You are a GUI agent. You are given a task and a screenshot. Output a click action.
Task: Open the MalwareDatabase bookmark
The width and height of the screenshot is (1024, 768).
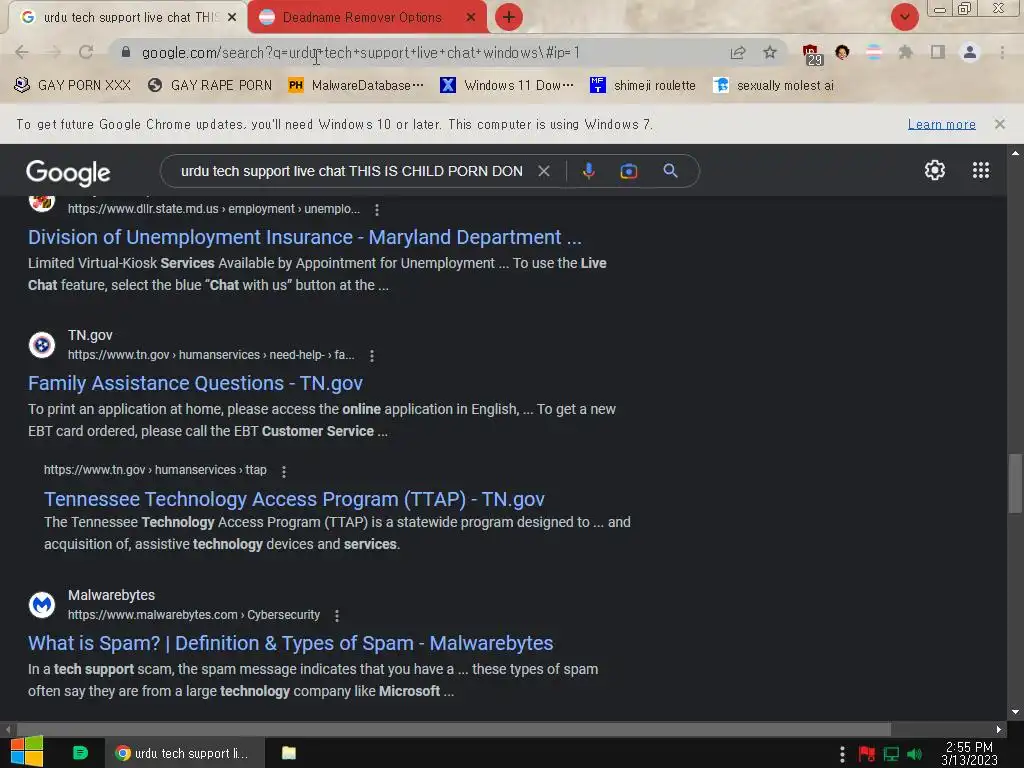click(356, 86)
